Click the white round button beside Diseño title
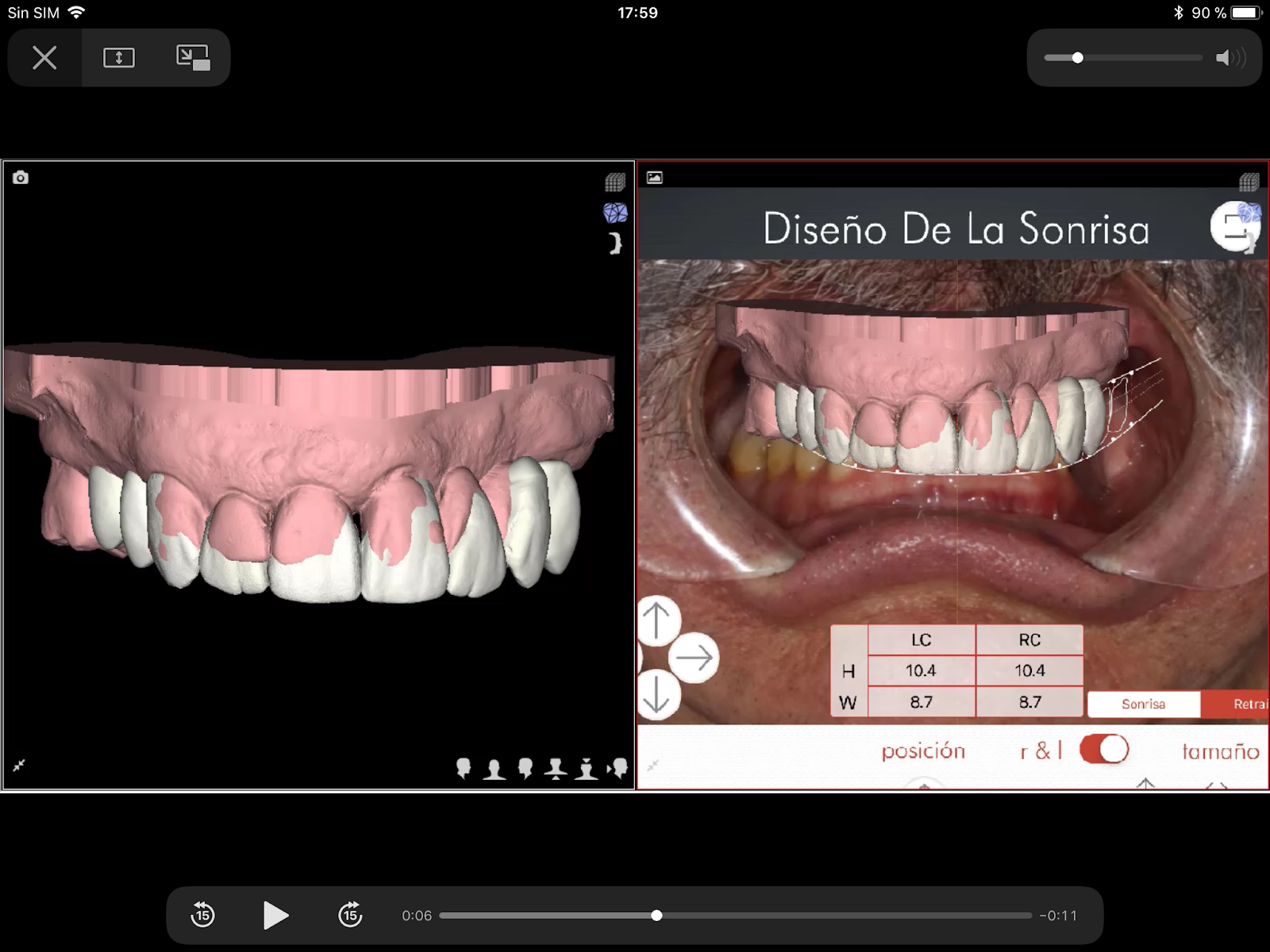The width and height of the screenshot is (1270, 952). click(1235, 227)
